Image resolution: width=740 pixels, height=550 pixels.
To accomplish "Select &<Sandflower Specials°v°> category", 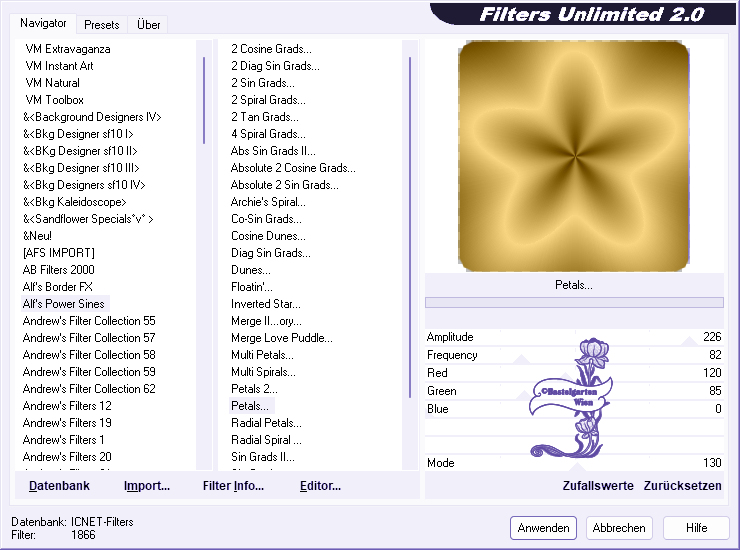I will pos(88,219).
